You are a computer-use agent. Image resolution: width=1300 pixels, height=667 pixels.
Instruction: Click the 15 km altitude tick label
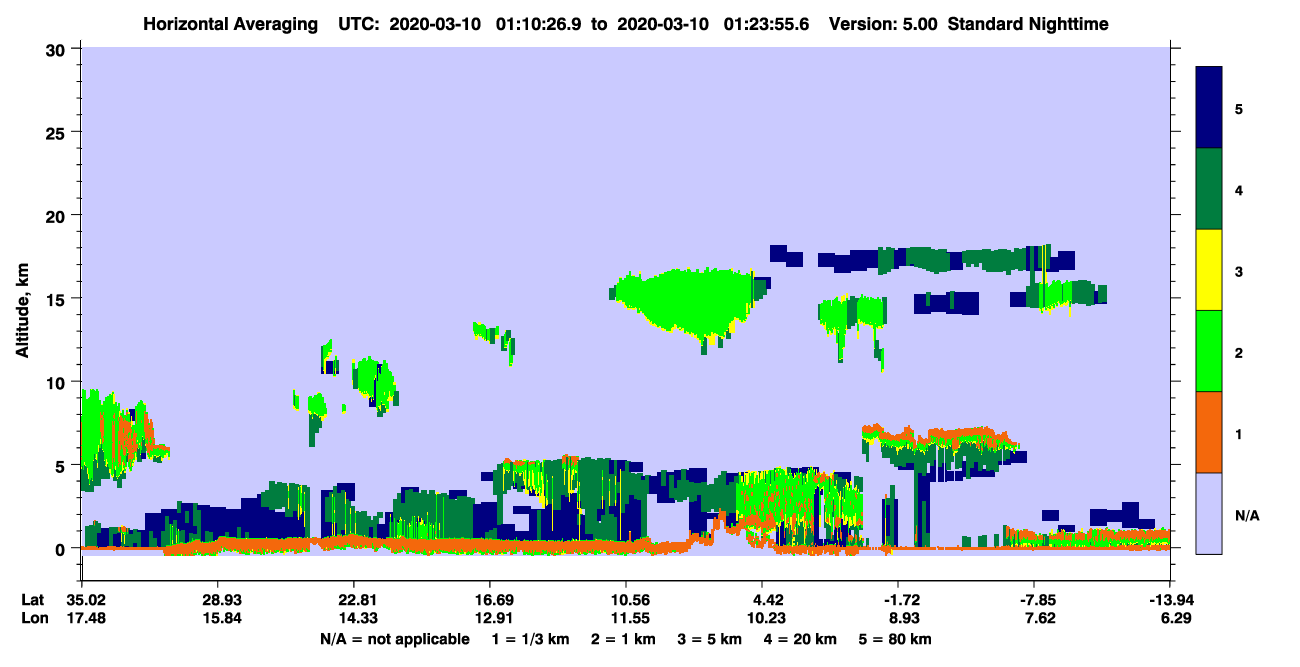pyautogui.click(x=59, y=298)
